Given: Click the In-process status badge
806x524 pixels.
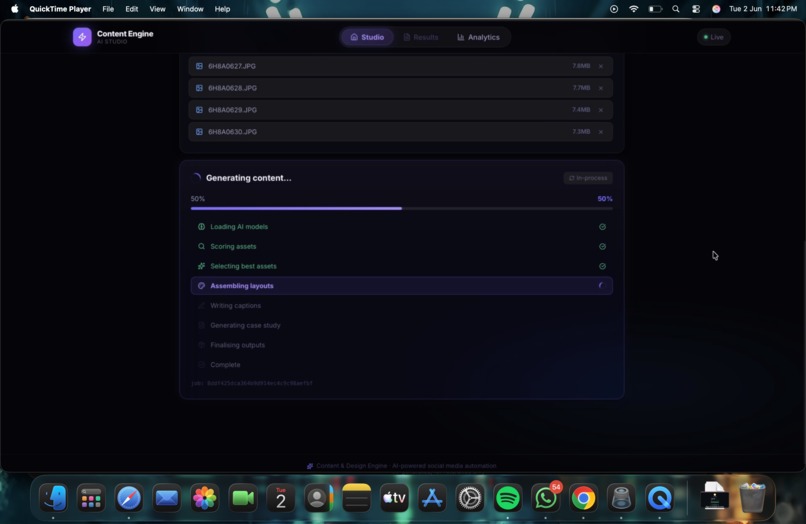Looking at the screenshot, I should click(x=588, y=178).
